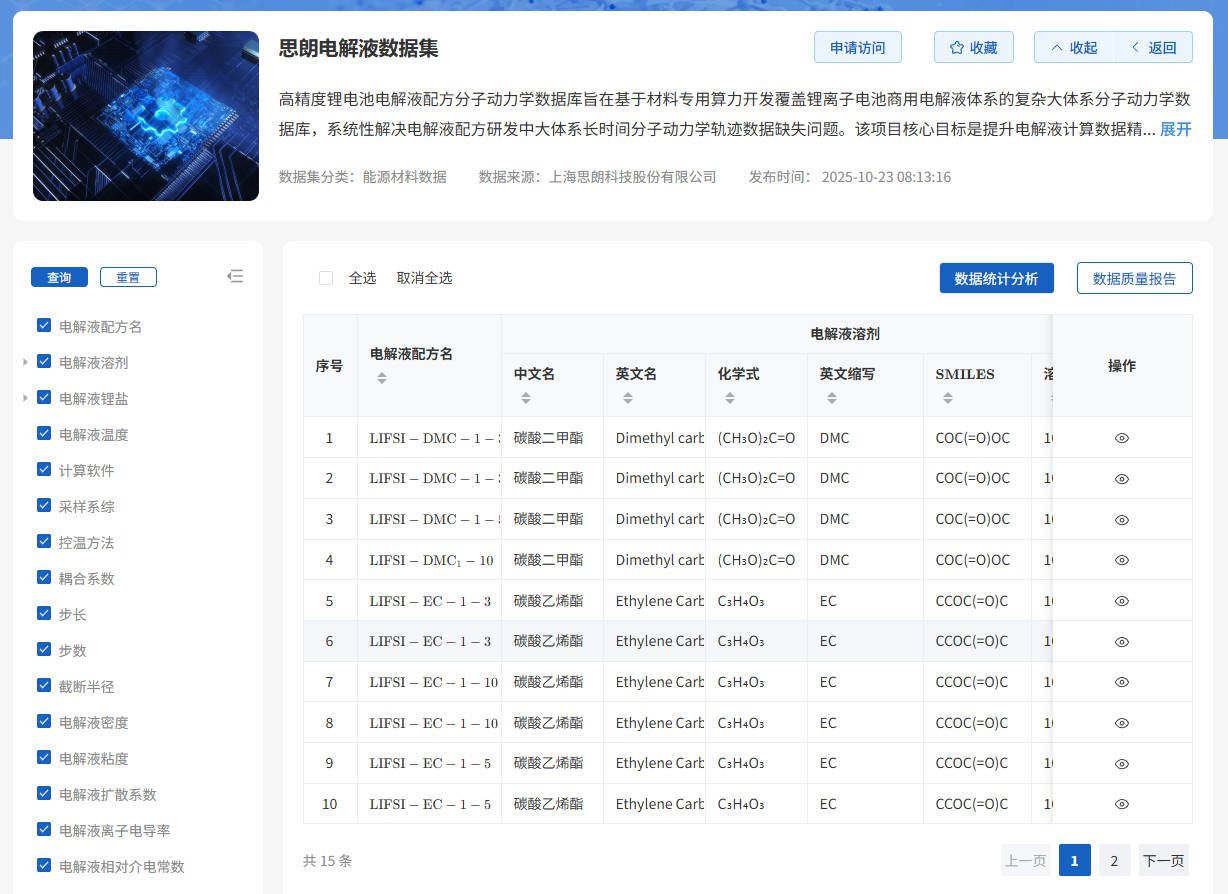
Task: Switch to the 数据质量报告 view
Action: tap(1134, 278)
